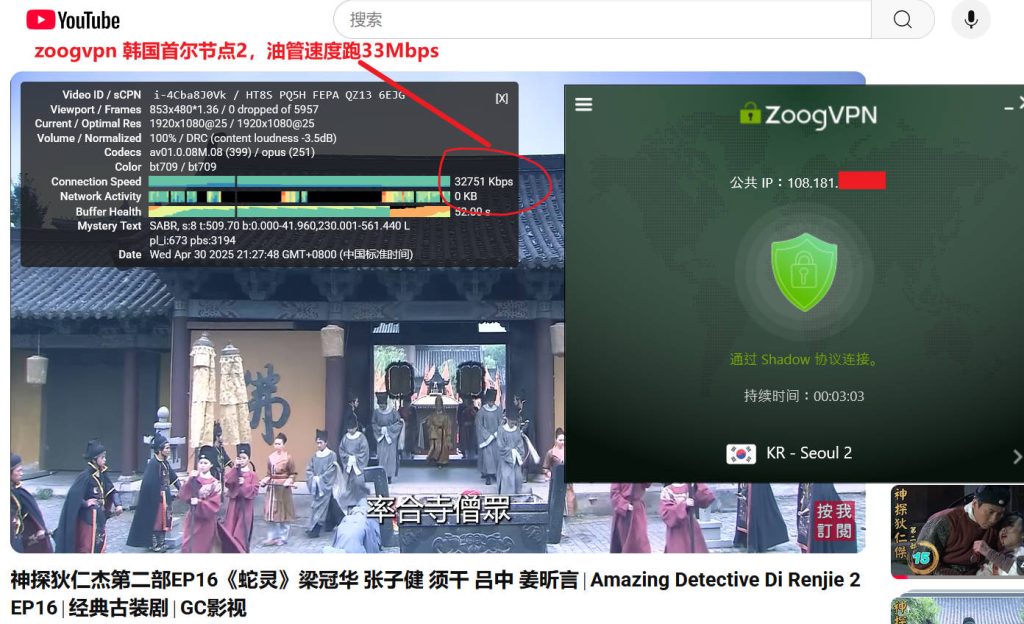Click the Shadow protocol connection status text
Viewport: 1024px width, 624px height.
(803, 359)
